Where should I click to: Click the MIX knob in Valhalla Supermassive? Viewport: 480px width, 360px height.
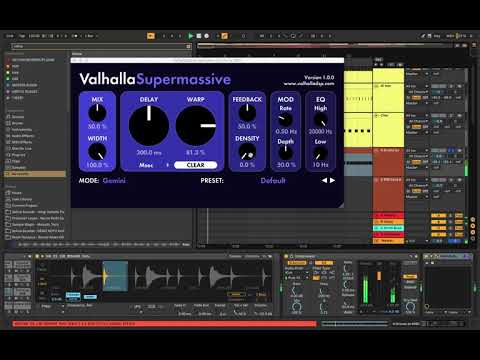(97, 113)
